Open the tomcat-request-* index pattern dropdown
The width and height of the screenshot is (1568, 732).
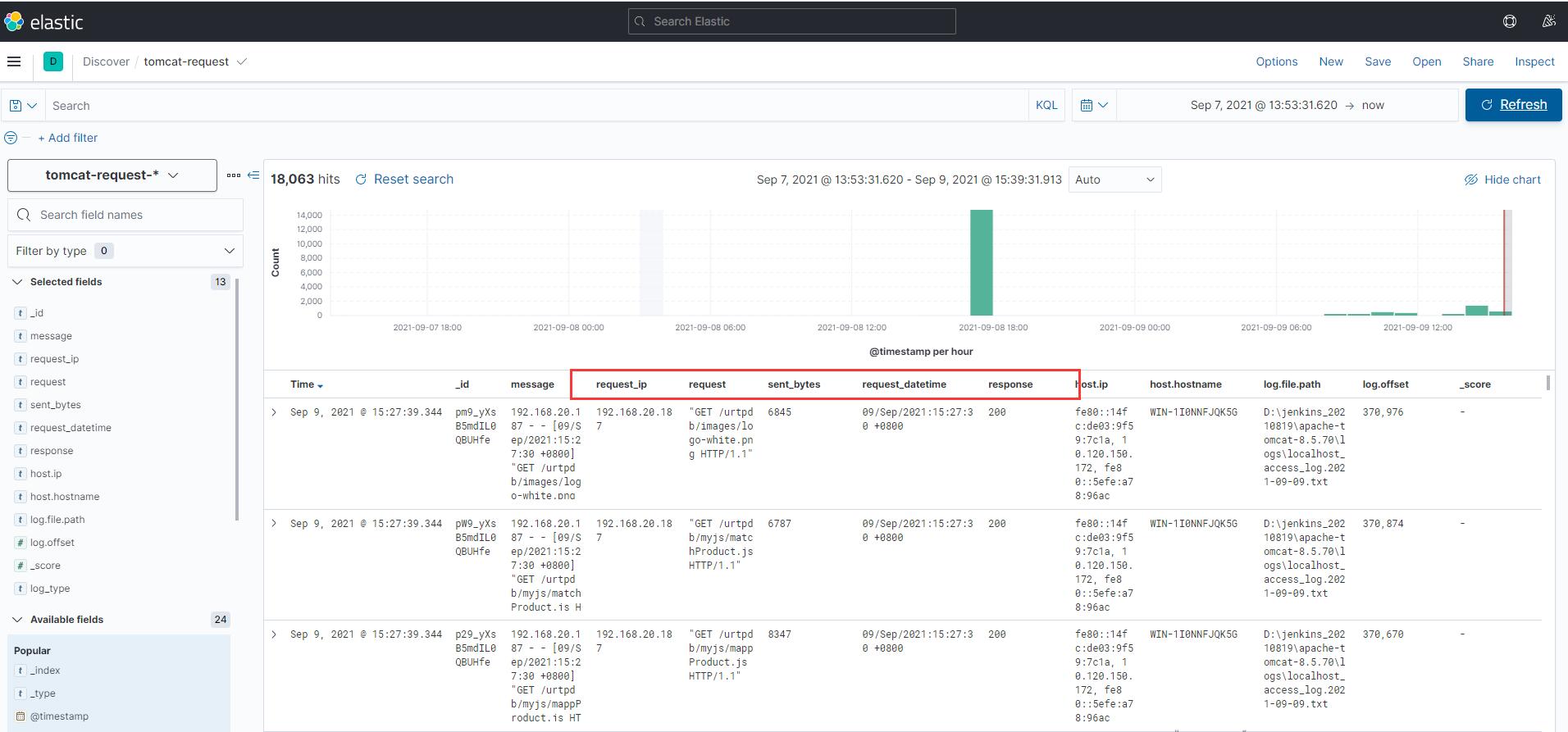[x=112, y=175]
